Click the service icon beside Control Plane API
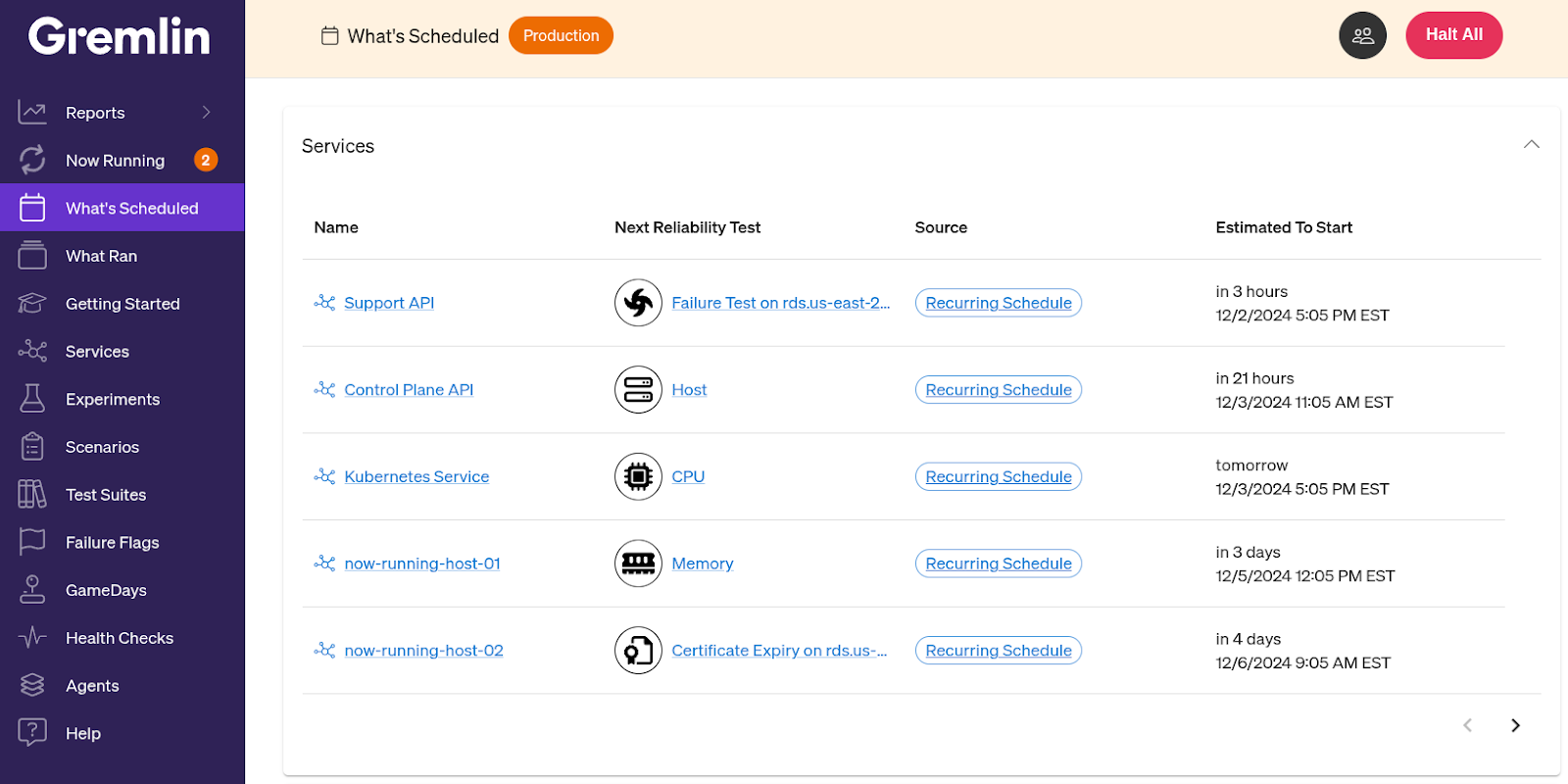This screenshot has height=784, width=1568. coord(324,390)
